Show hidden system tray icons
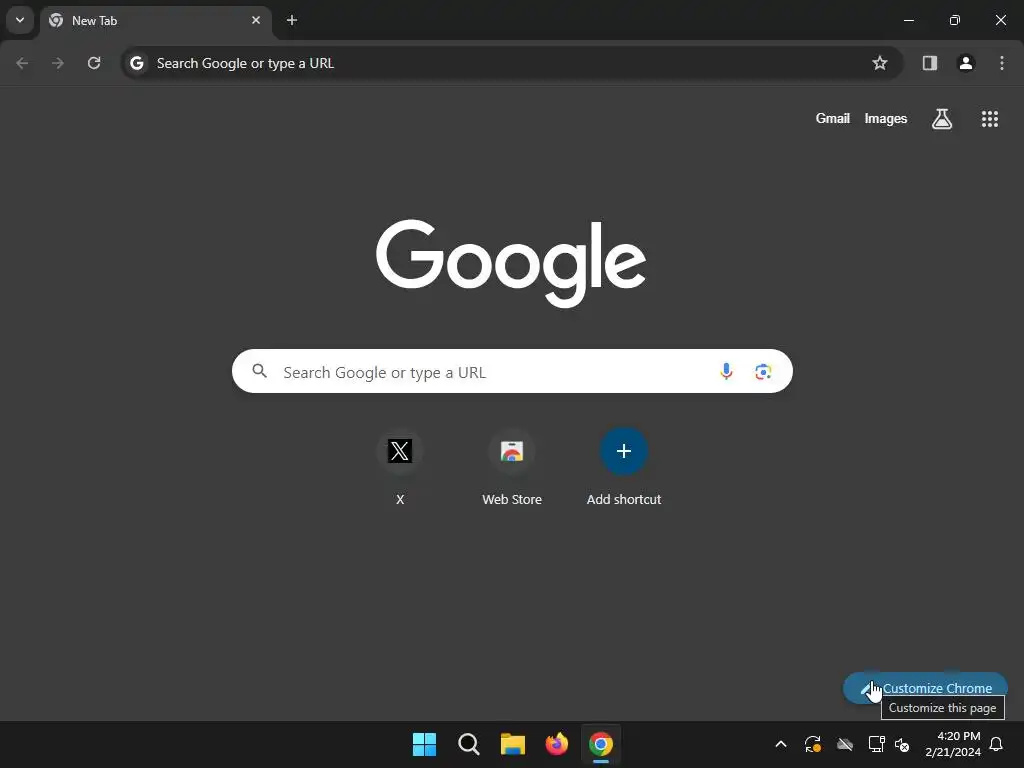The image size is (1024, 768). click(x=780, y=744)
